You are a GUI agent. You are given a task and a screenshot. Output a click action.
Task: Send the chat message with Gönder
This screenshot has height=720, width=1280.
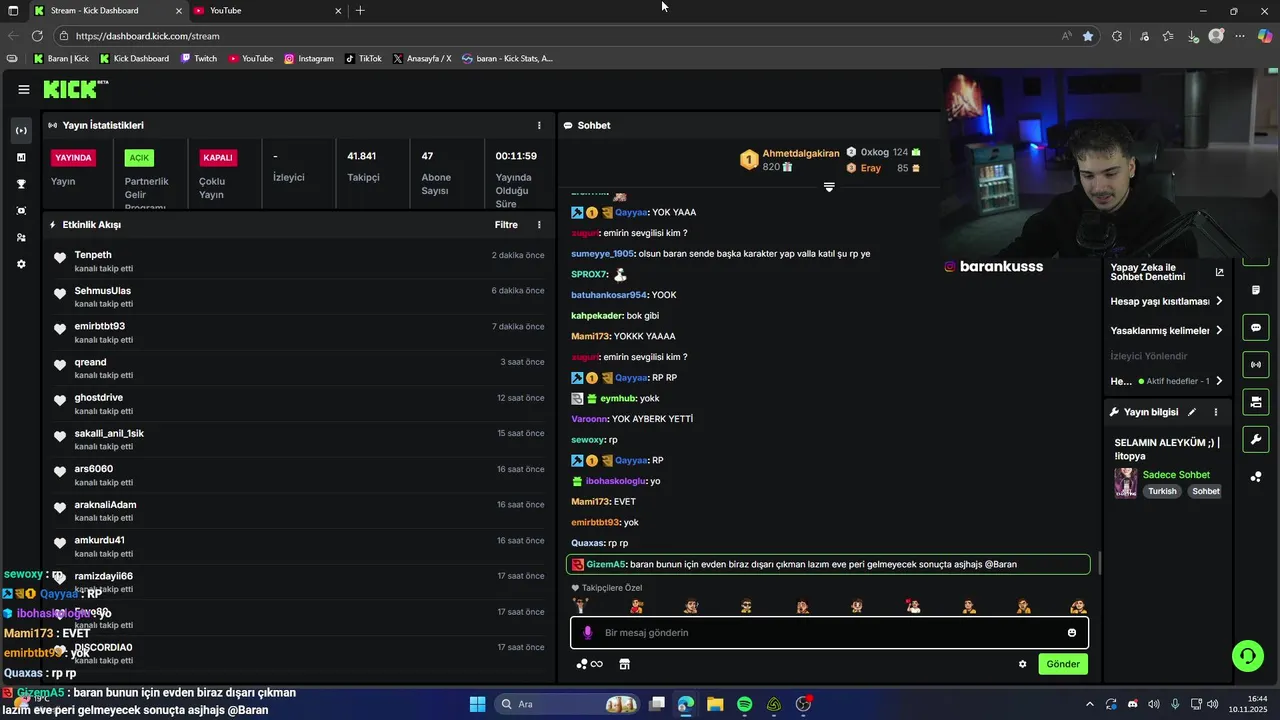click(1063, 664)
